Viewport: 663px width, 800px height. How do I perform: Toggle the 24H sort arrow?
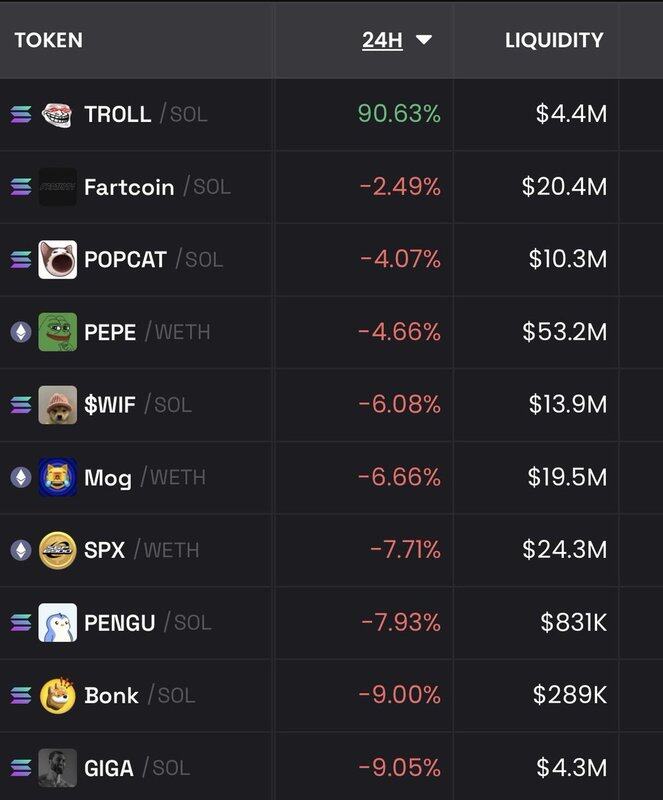(x=424, y=40)
